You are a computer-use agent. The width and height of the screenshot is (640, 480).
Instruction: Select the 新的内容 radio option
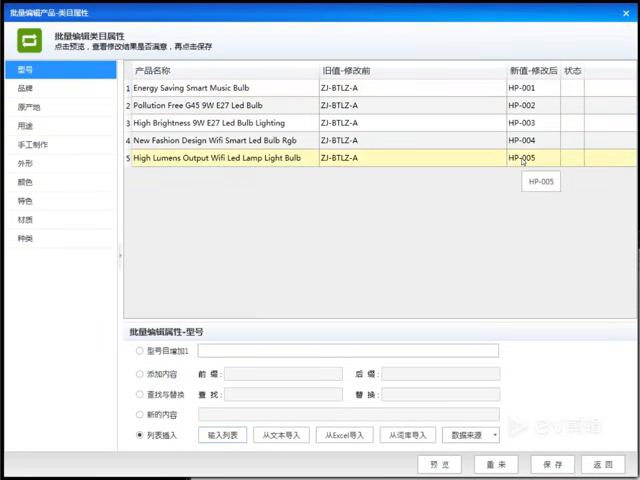click(x=140, y=415)
